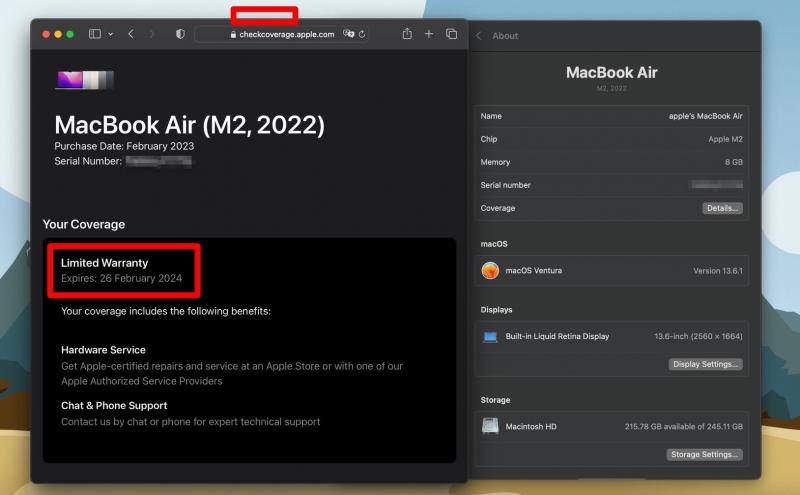The height and width of the screenshot is (495, 800).
Task: Click the Built-in Liquid Retina Display icon
Action: [490, 337]
